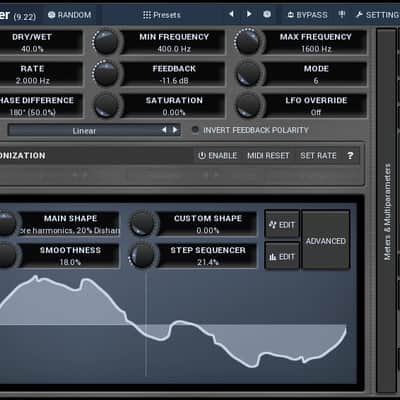Screen dimensions: 400x400
Task: Click the icon next to Bypass
Action: [342, 14]
